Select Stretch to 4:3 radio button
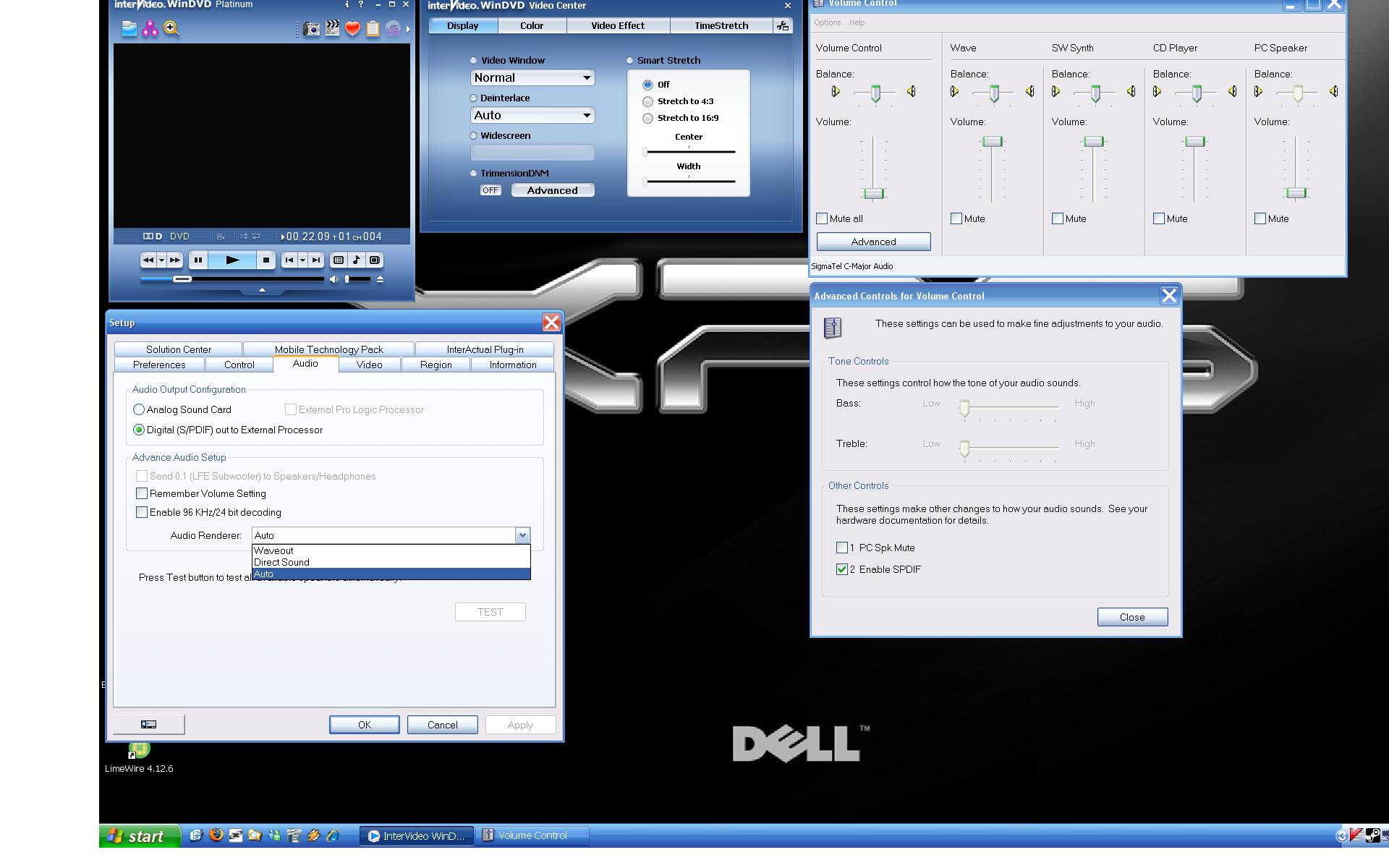The width and height of the screenshot is (1389, 868). coord(648,101)
